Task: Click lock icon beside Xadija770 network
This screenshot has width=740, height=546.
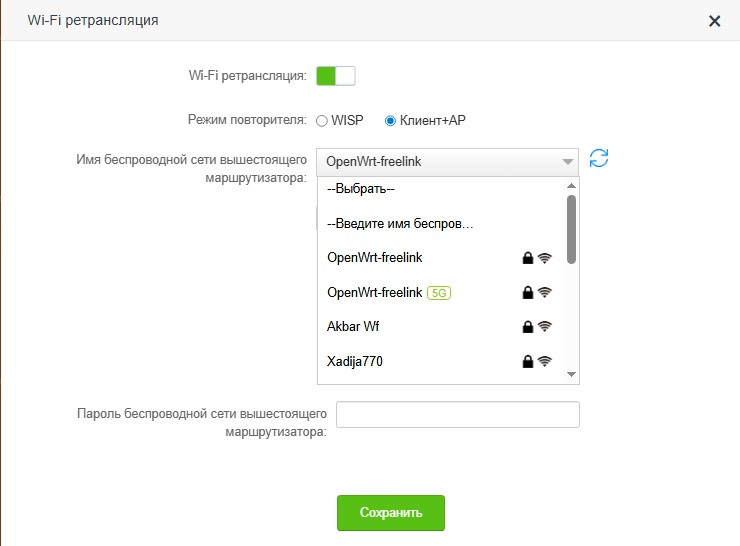Action: coord(528,361)
